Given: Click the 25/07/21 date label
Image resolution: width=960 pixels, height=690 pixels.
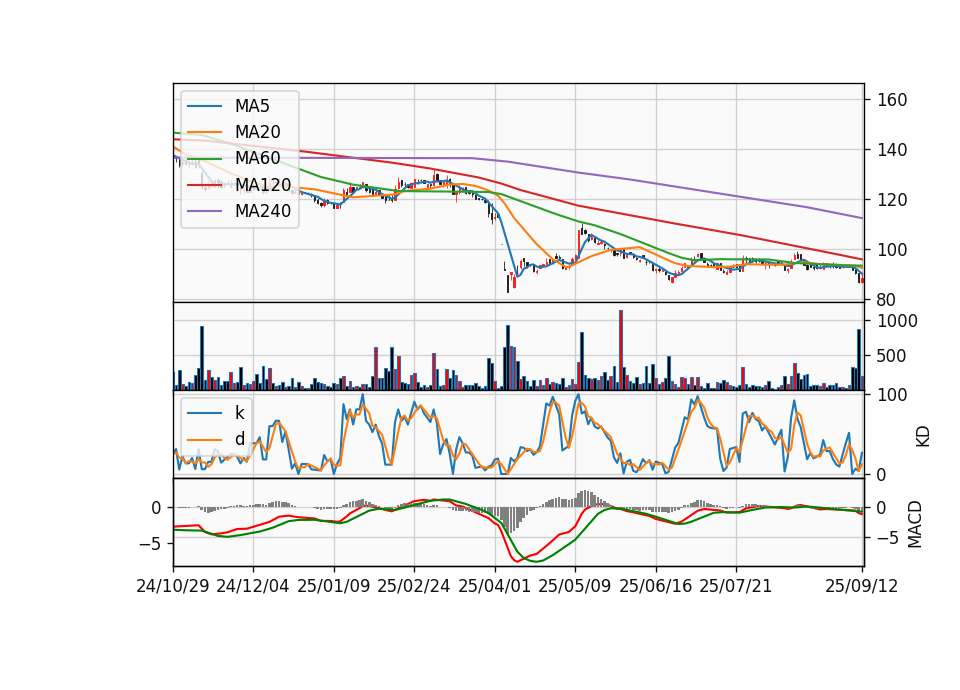Looking at the screenshot, I should (736, 586).
